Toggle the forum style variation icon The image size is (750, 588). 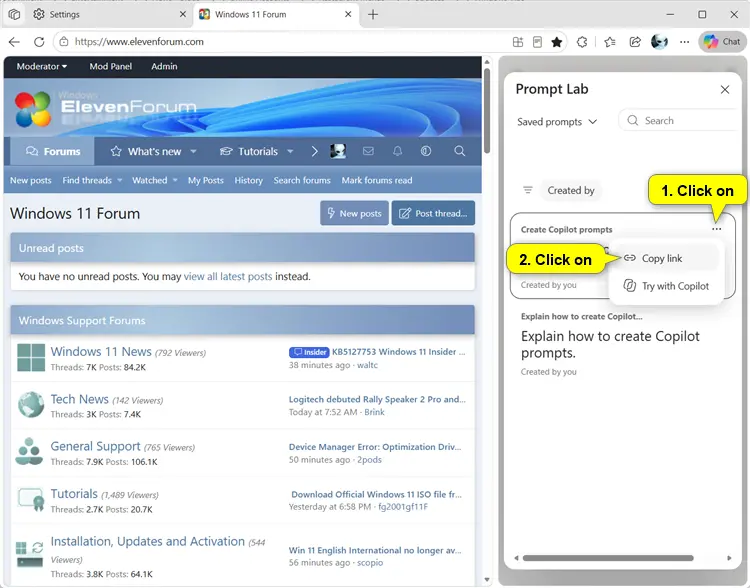pyautogui.click(x=426, y=151)
